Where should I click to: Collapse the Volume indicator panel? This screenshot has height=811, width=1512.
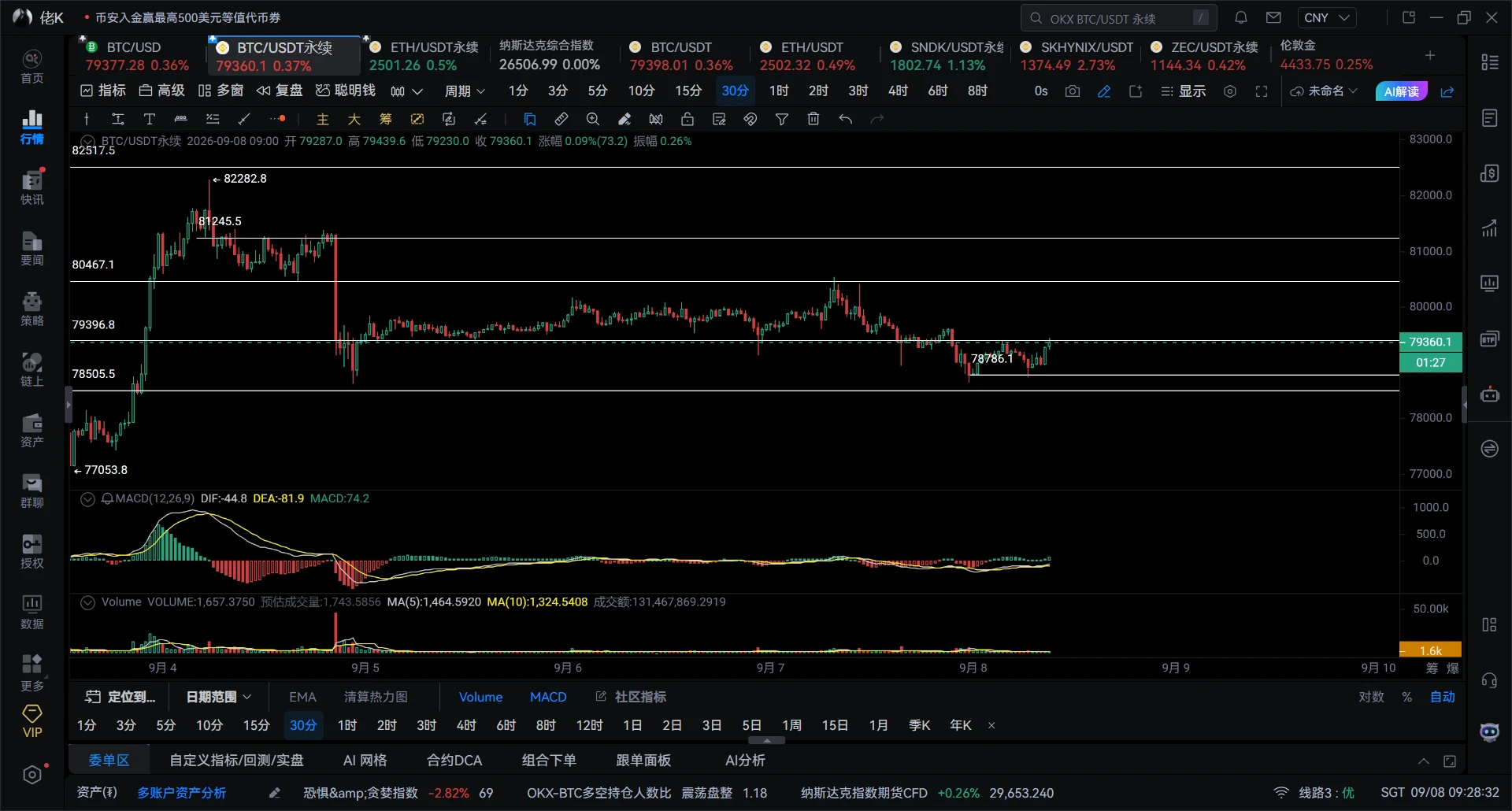point(87,602)
